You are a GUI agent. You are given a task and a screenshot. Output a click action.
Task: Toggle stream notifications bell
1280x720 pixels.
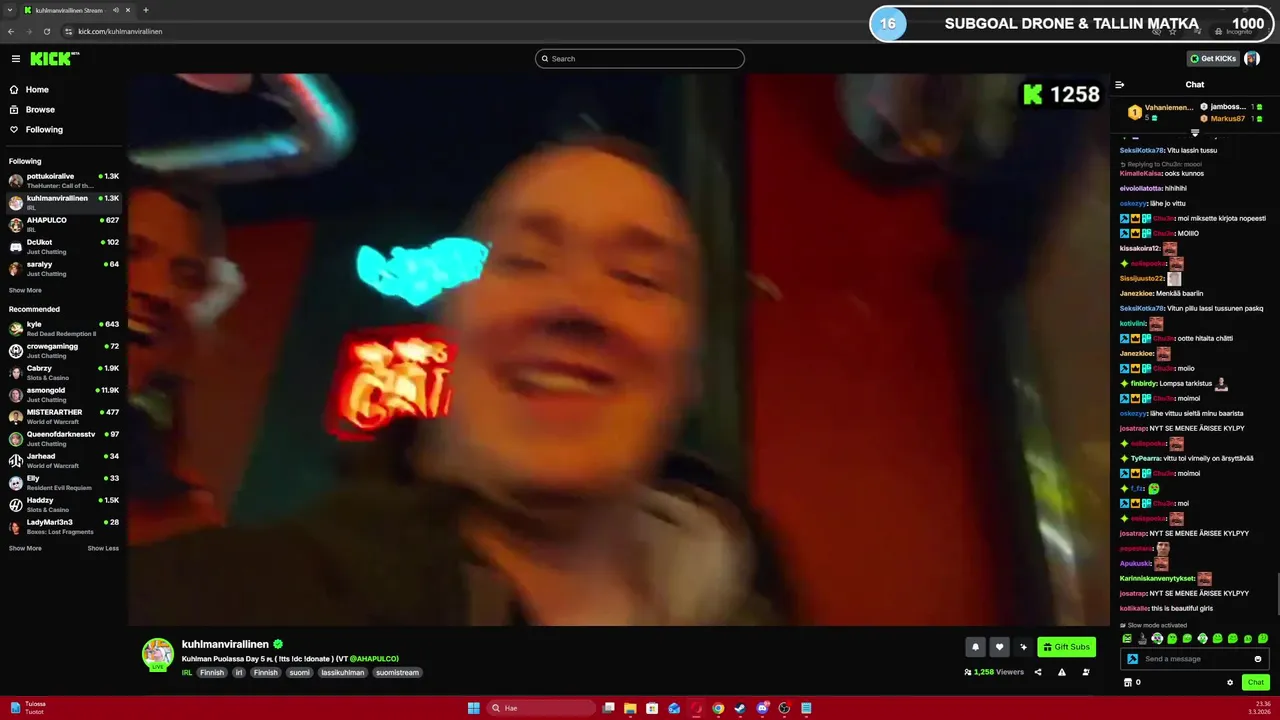[x=975, y=647]
